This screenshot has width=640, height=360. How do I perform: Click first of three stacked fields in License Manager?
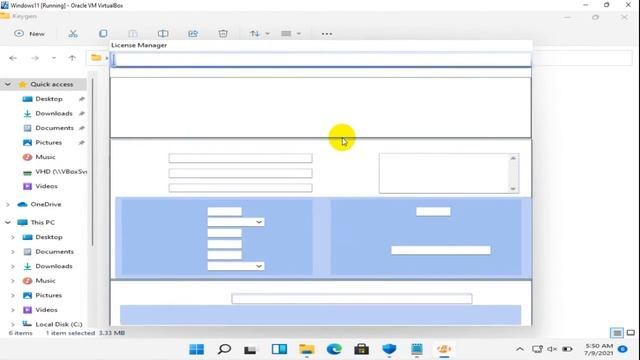[240, 158]
